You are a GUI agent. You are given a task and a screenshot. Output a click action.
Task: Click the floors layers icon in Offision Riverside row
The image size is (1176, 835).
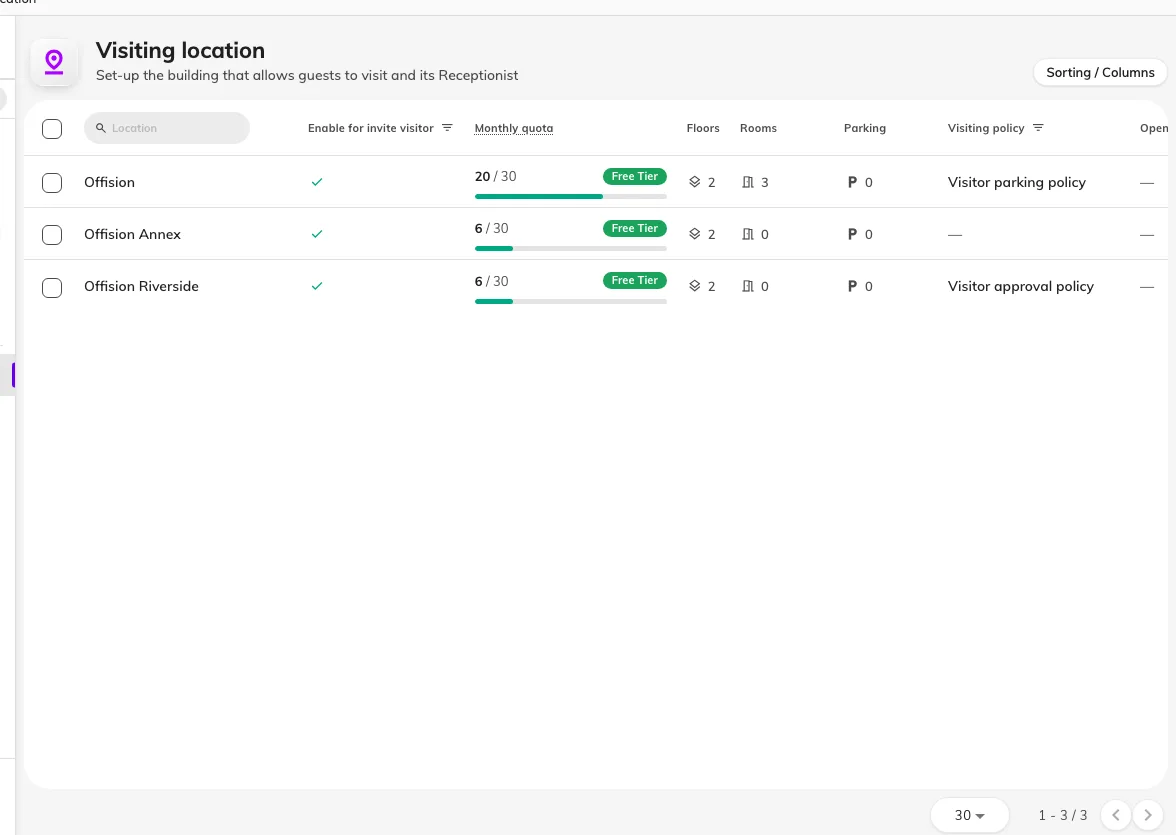point(694,286)
